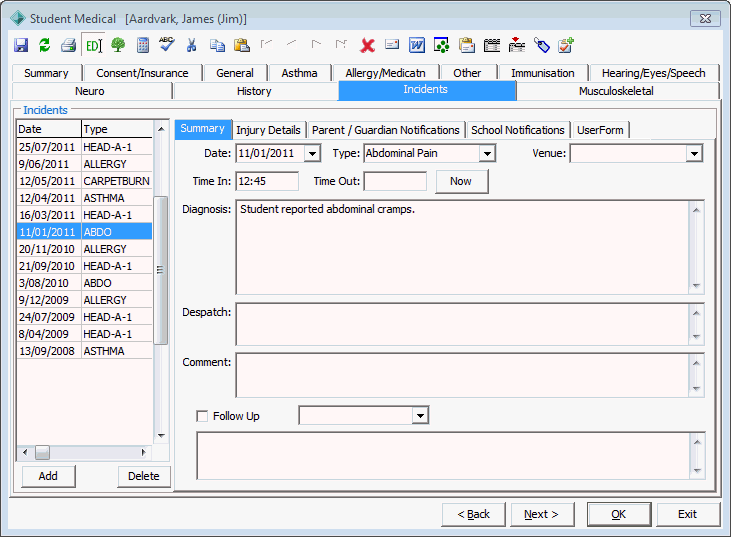Click the Print icon
This screenshot has width=731, height=537.
69,45
